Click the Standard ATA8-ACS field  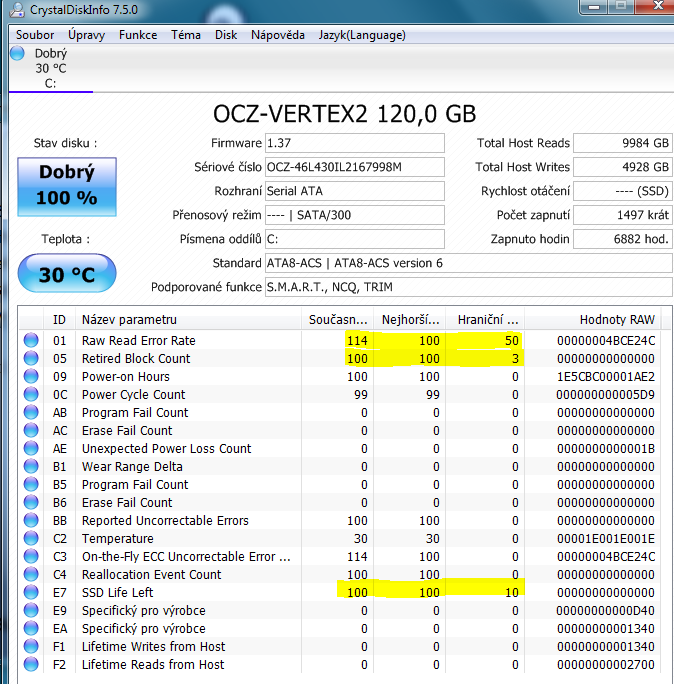tap(469, 263)
